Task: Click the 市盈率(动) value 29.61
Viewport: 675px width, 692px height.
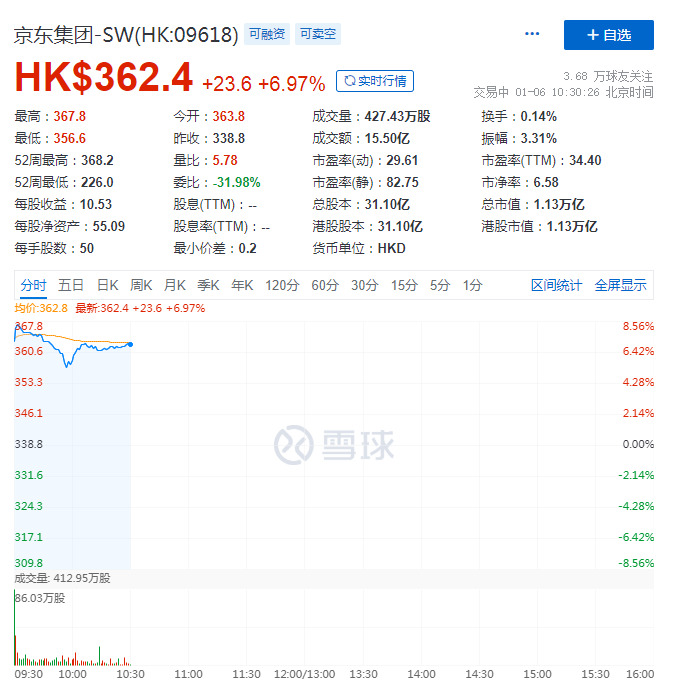Action: coord(402,160)
